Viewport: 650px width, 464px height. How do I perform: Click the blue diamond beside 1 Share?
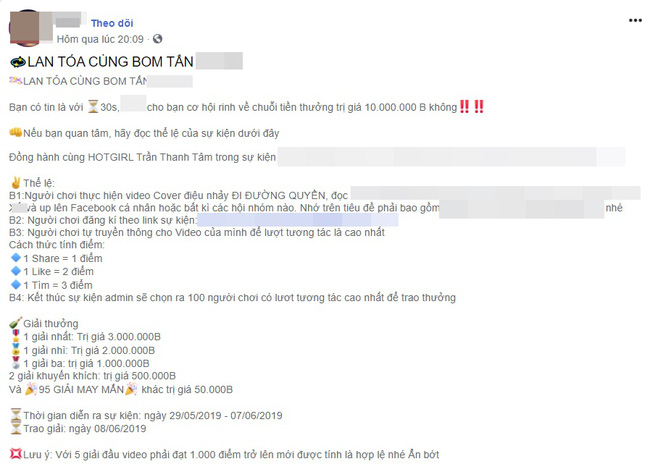coord(16,258)
